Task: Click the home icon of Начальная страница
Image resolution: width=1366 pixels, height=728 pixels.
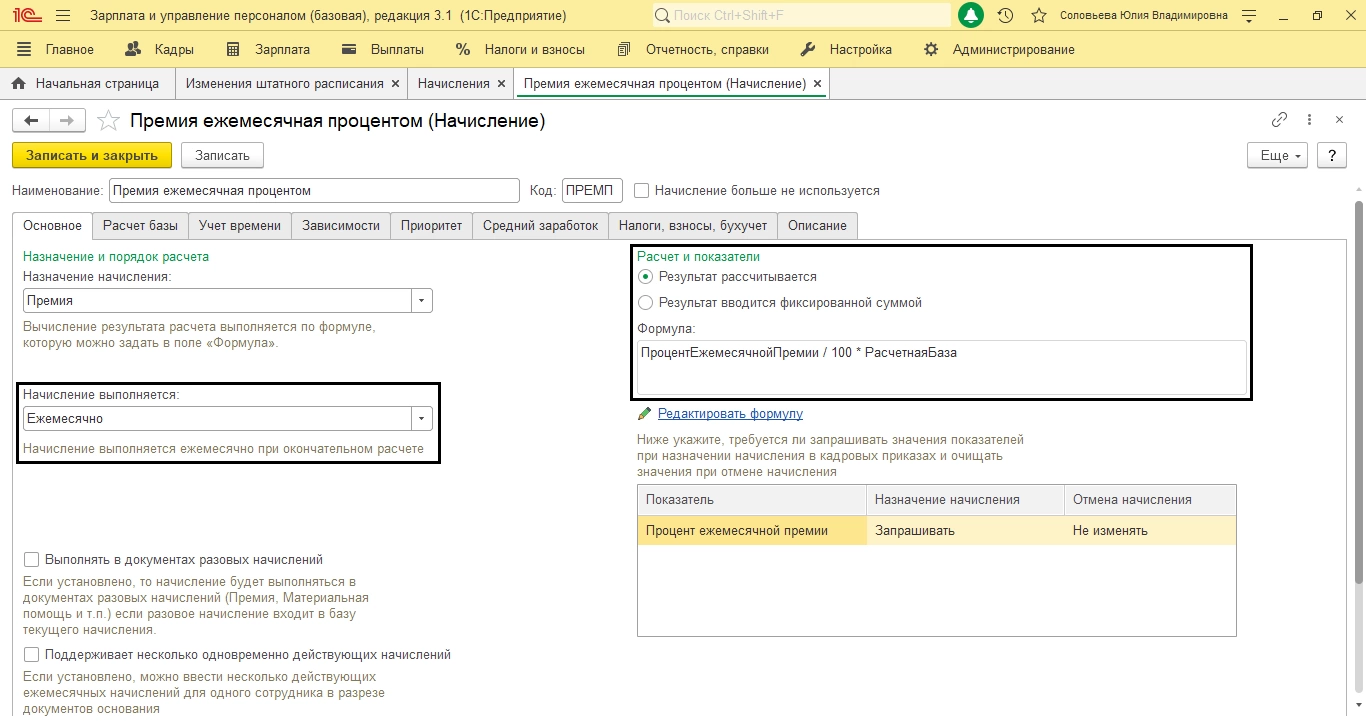Action: 18,84
